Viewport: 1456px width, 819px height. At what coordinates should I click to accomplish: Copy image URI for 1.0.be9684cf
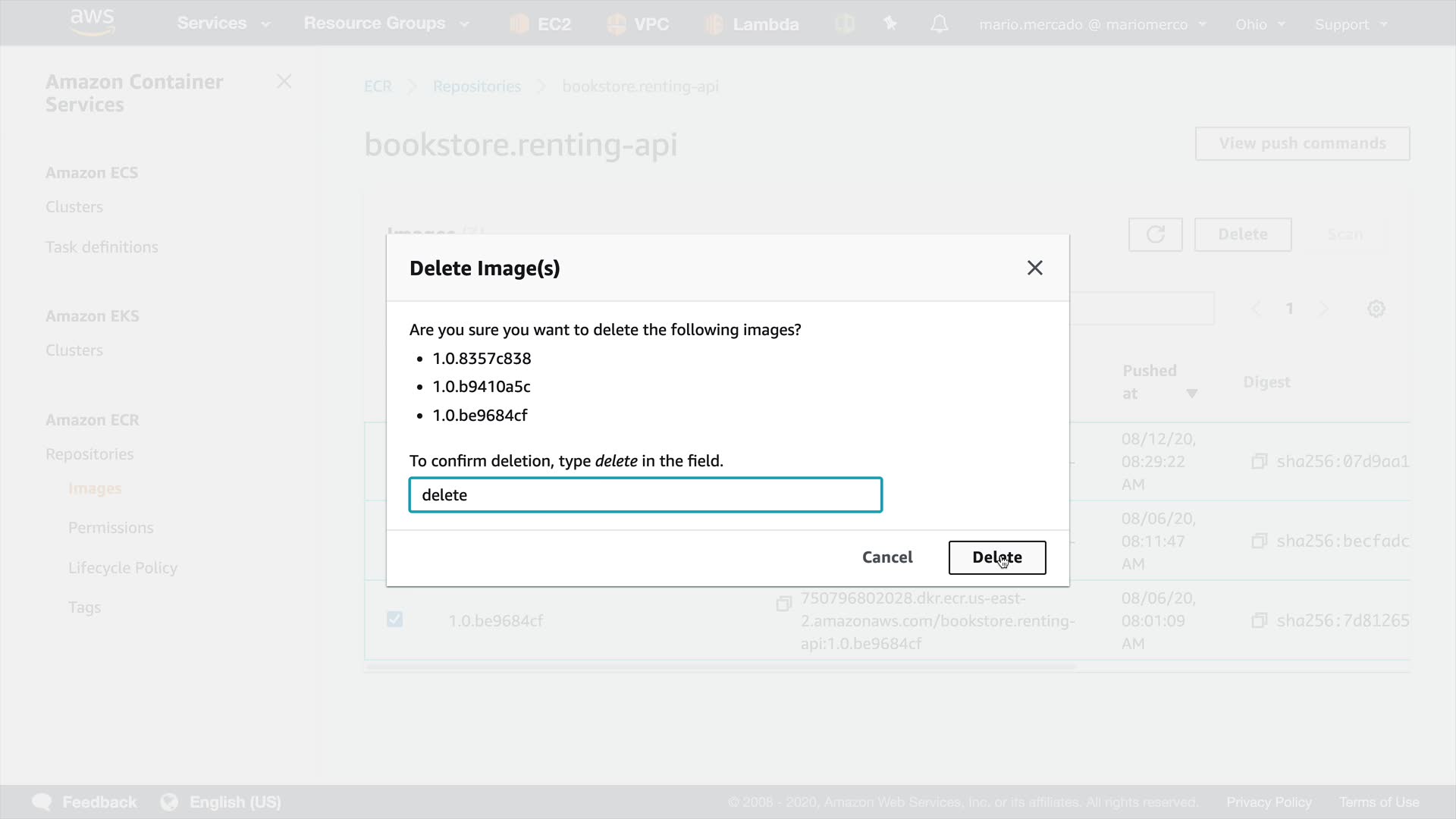click(784, 604)
